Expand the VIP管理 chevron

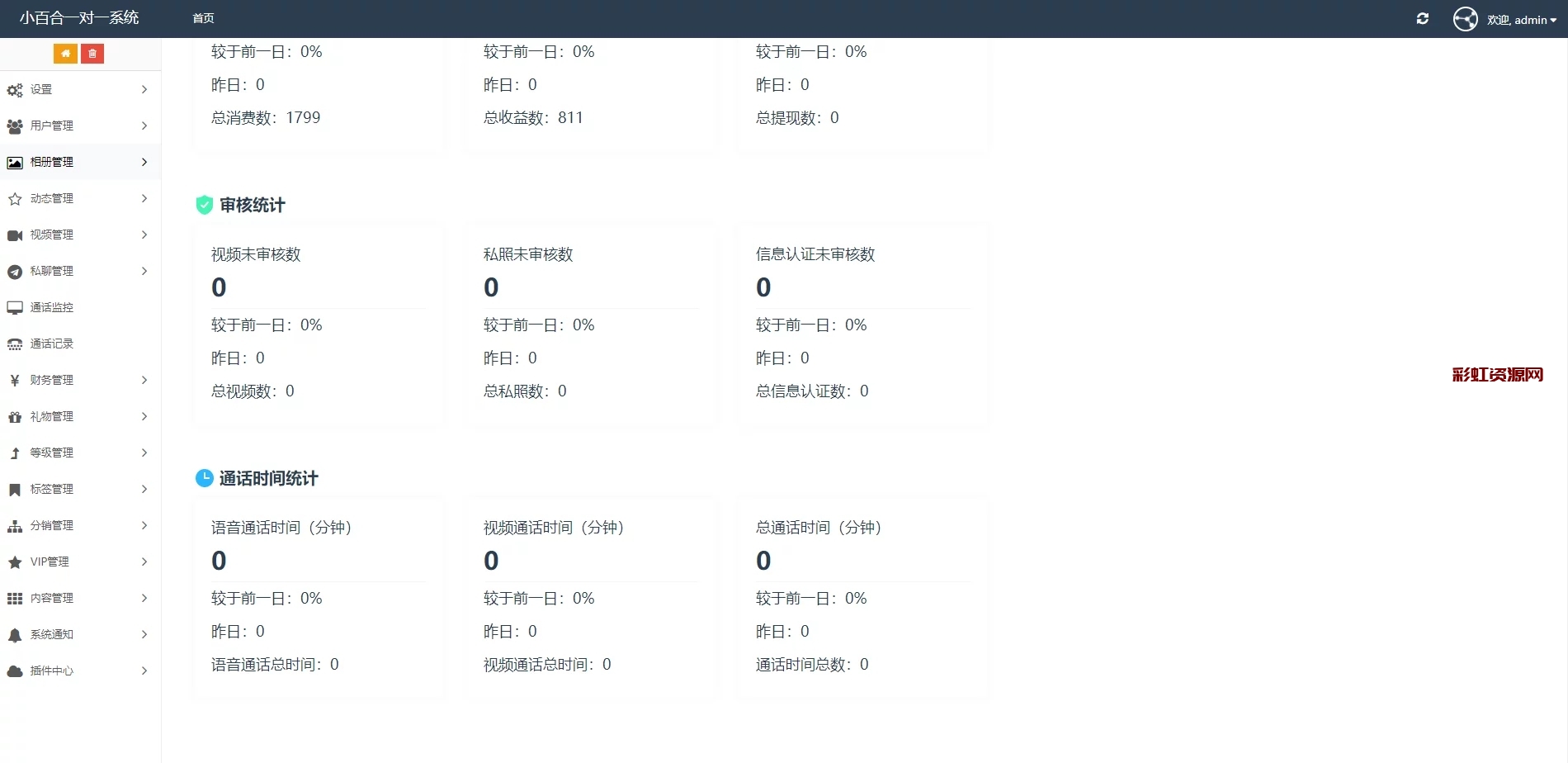[x=144, y=562]
